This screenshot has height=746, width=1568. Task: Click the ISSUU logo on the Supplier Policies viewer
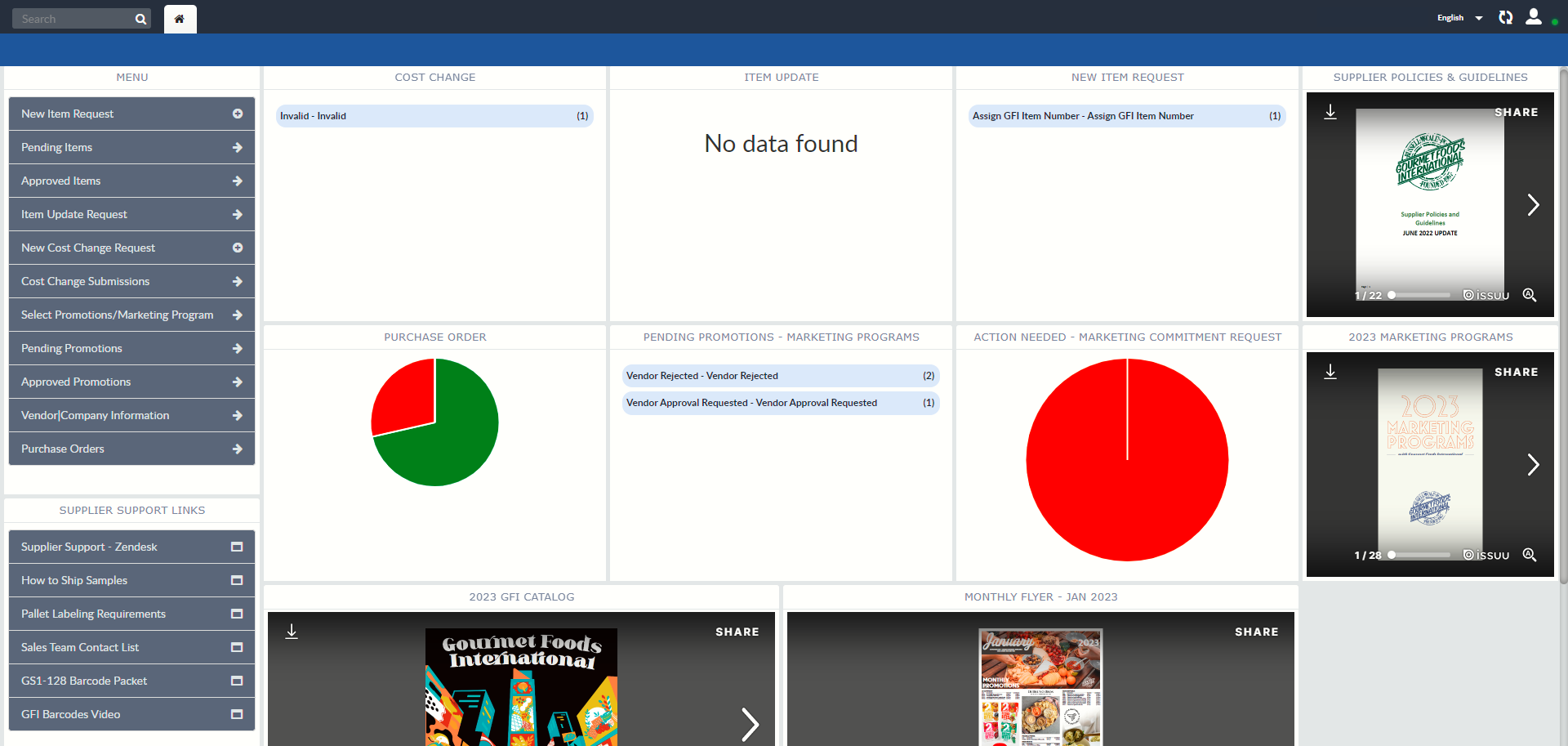[x=1486, y=296]
